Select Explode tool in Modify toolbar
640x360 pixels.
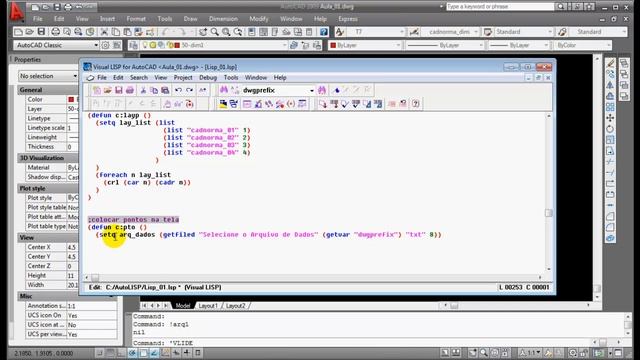tap(610, 238)
